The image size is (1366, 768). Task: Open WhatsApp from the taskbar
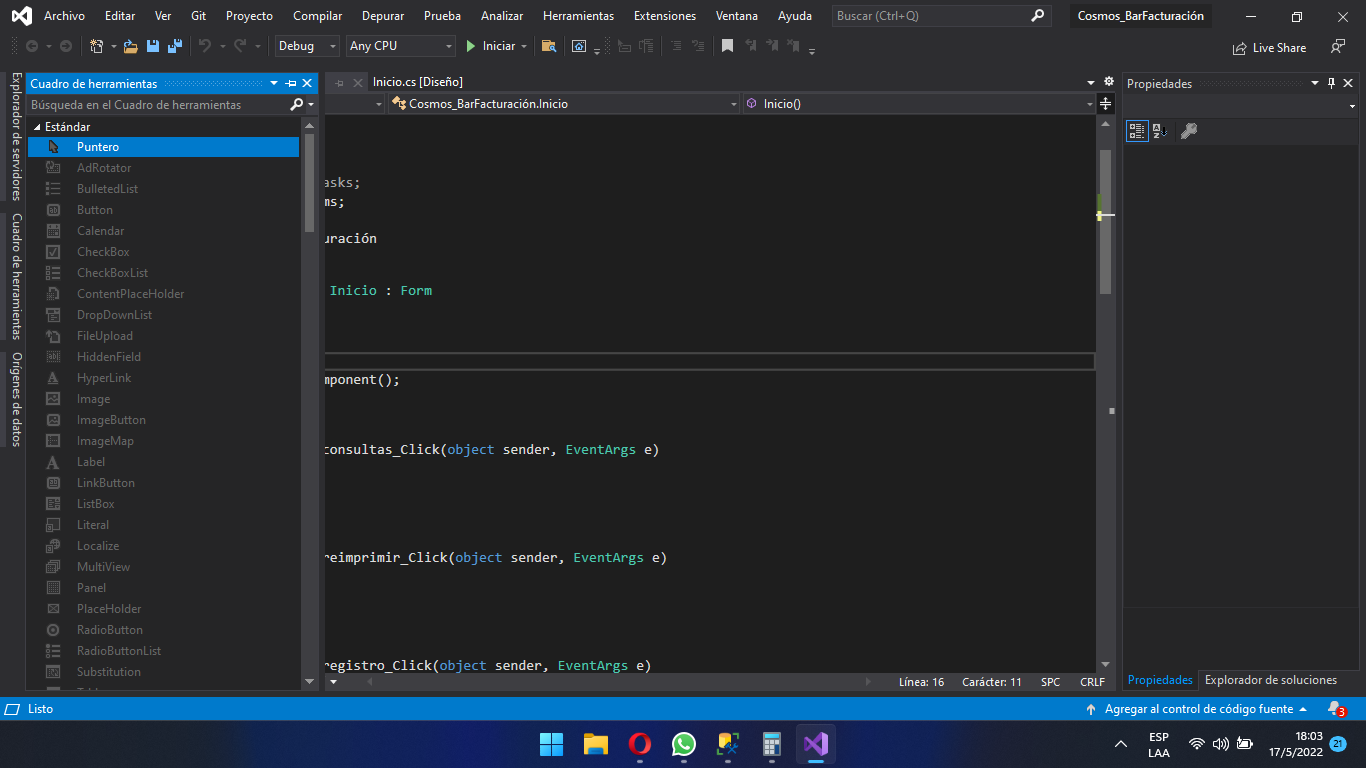click(684, 744)
